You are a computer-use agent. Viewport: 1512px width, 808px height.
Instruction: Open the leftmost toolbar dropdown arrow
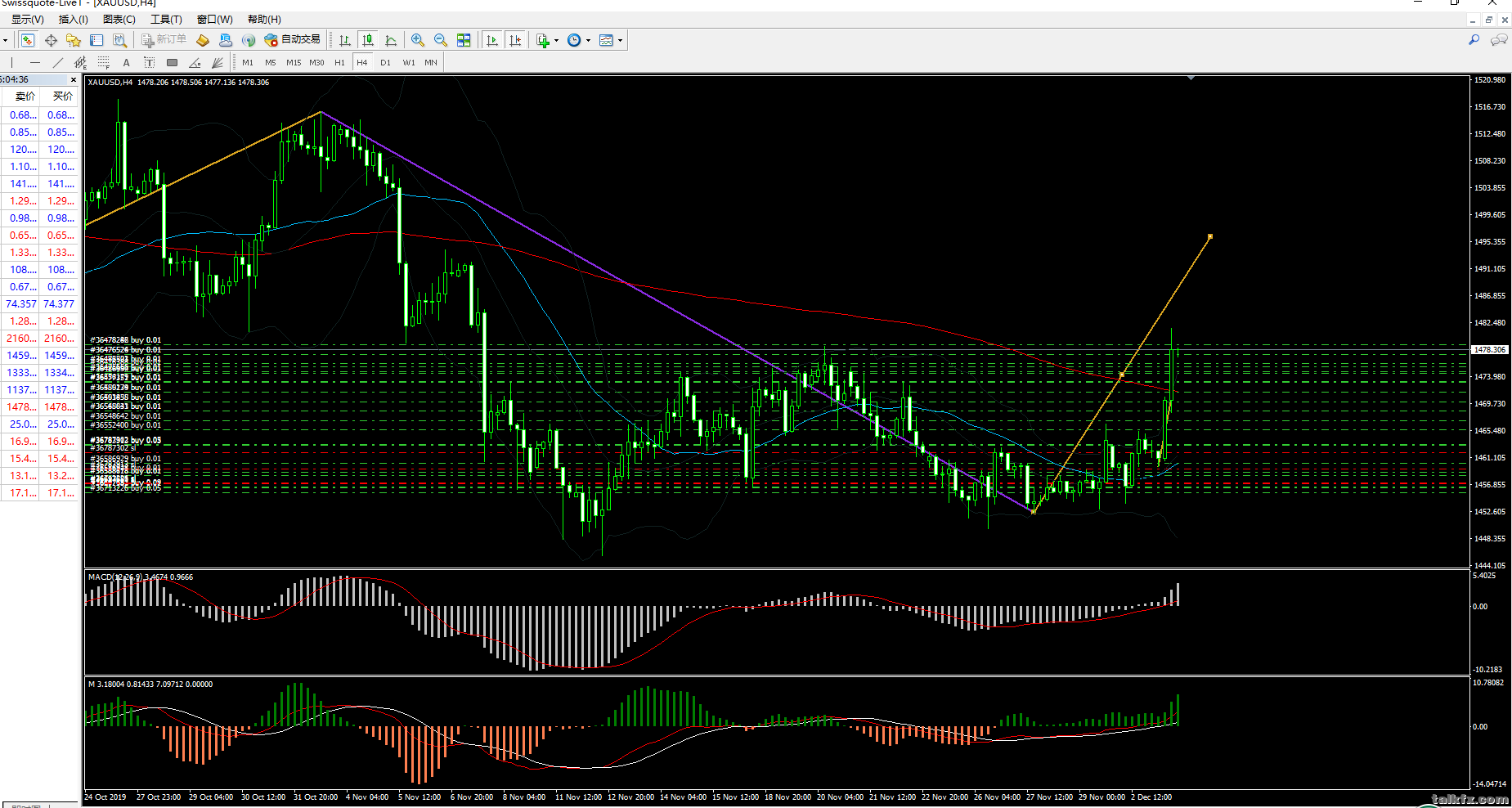pyautogui.click(x=5, y=40)
